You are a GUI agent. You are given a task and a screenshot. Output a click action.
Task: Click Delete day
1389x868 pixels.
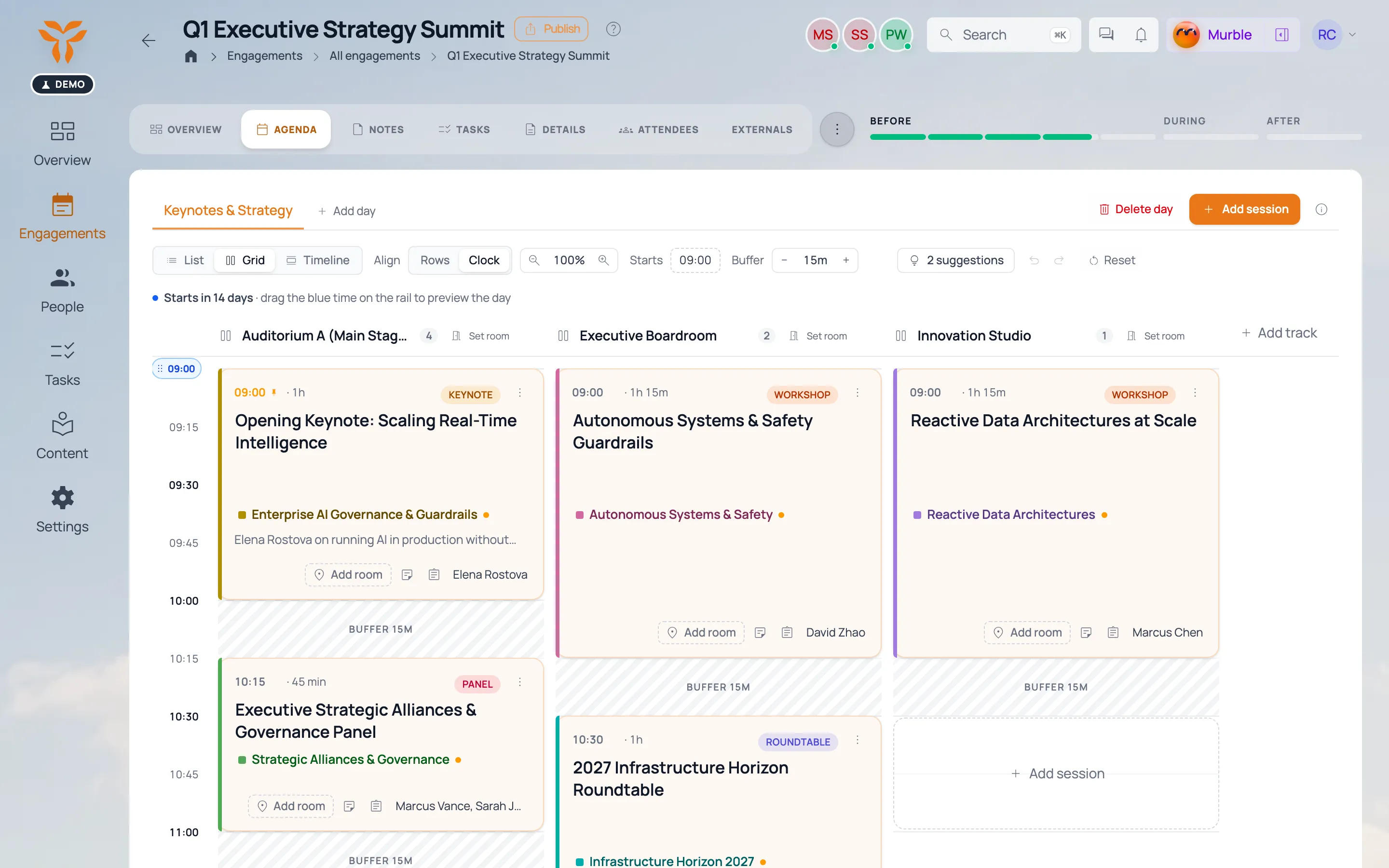pos(1136,209)
